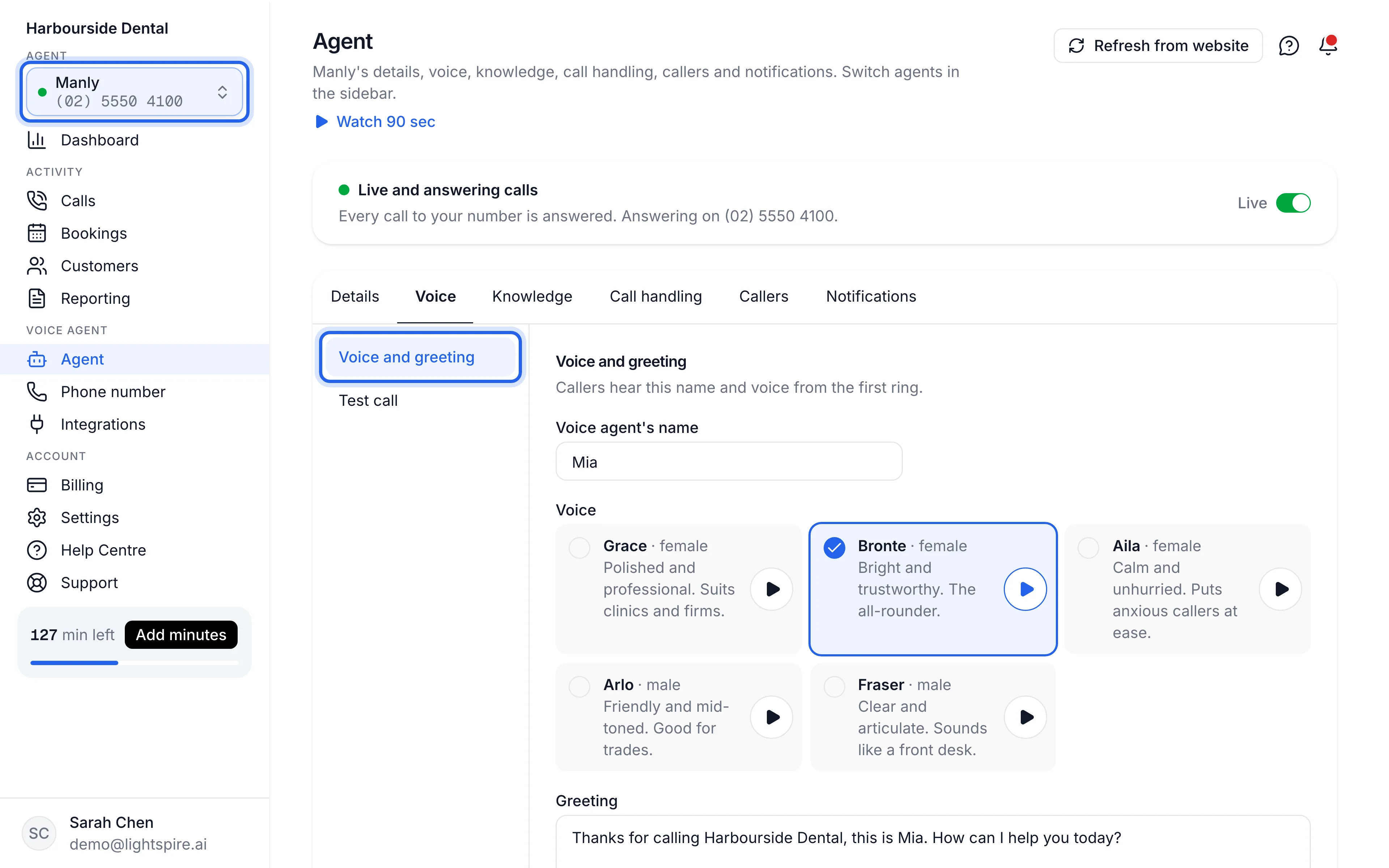Select the Arlo voice radio button
This screenshot has height=868, width=1389.
[x=580, y=686]
